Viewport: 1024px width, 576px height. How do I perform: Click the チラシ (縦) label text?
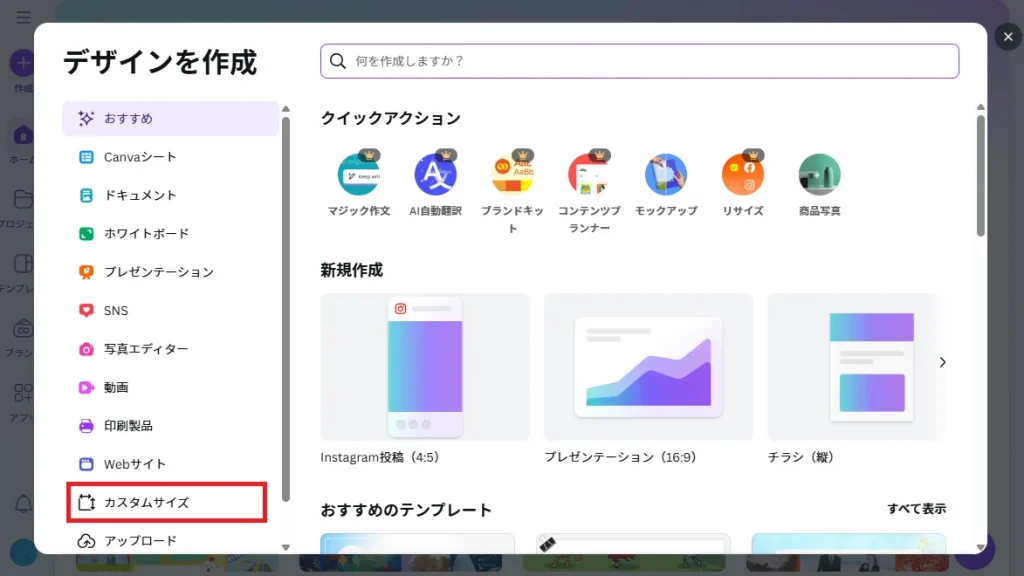click(x=801, y=457)
